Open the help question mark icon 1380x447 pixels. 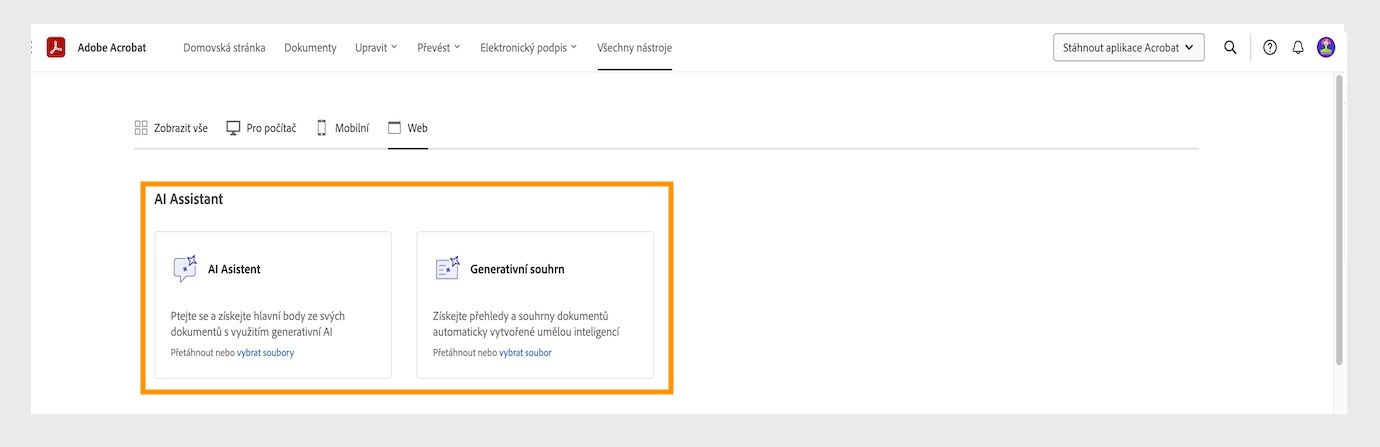[1270, 47]
